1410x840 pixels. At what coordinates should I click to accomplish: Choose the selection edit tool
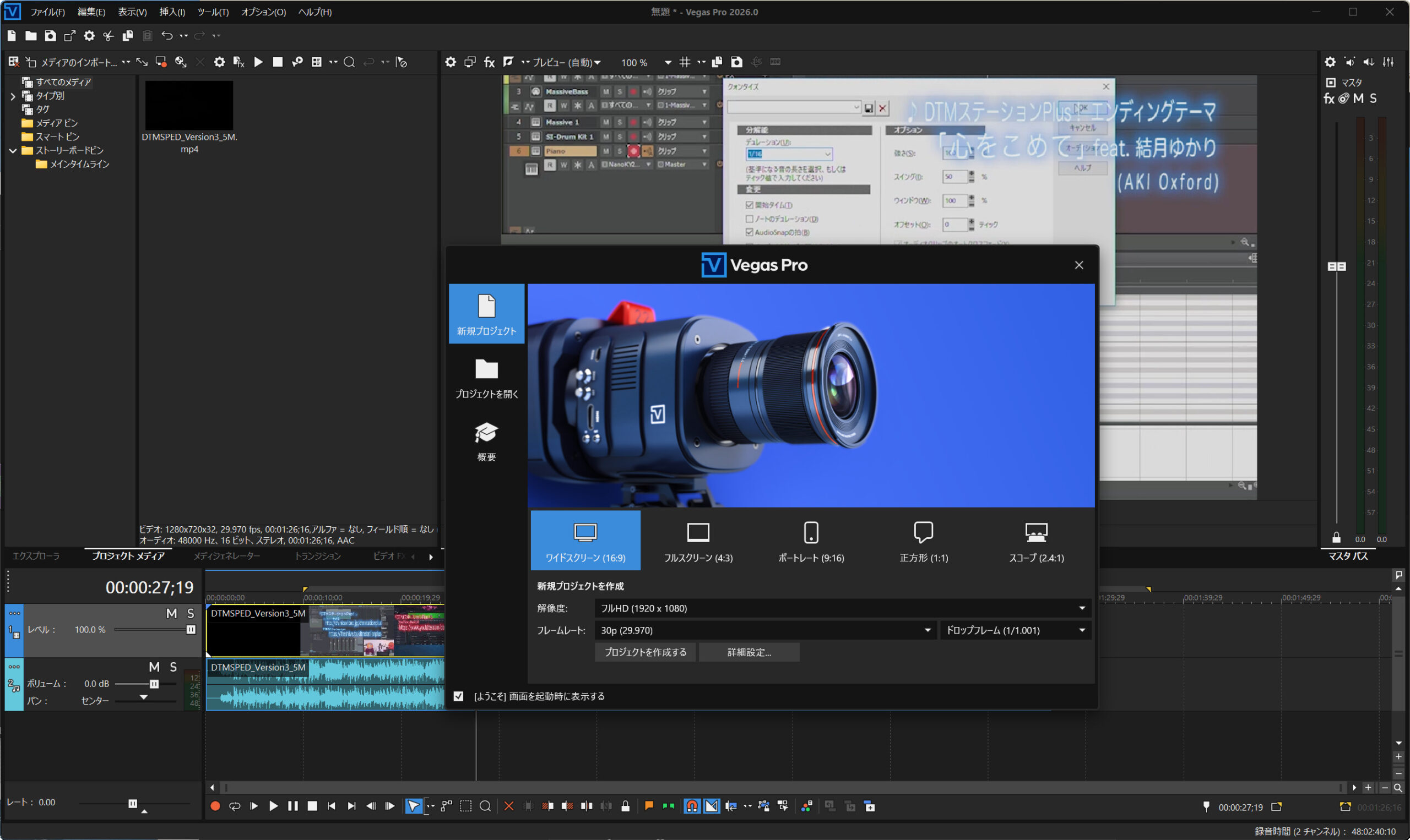coord(465,806)
